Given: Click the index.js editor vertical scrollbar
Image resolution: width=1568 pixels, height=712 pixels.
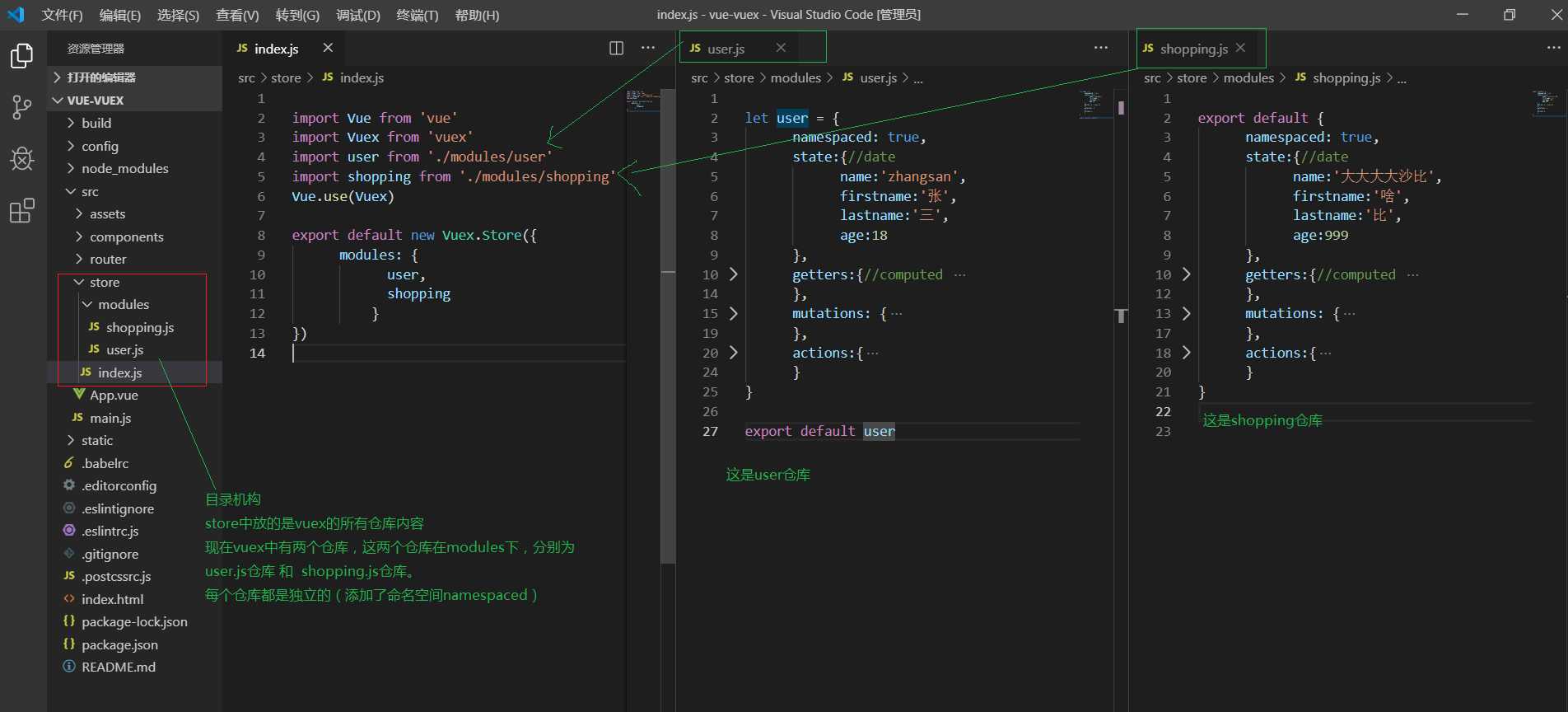Looking at the screenshot, I should pos(668,326).
